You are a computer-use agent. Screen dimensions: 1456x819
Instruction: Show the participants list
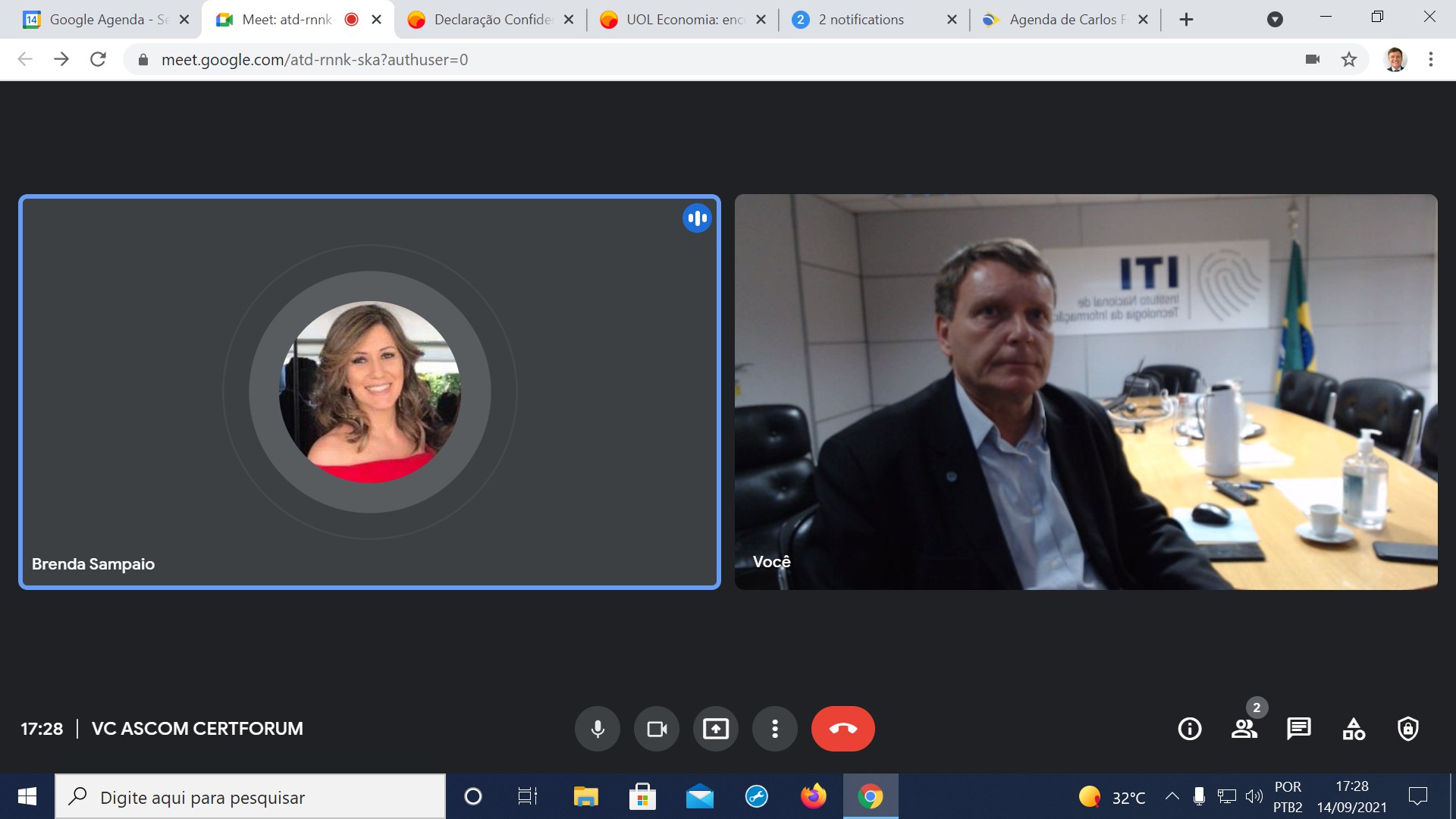pyautogui.click(x=1244, y=729)
